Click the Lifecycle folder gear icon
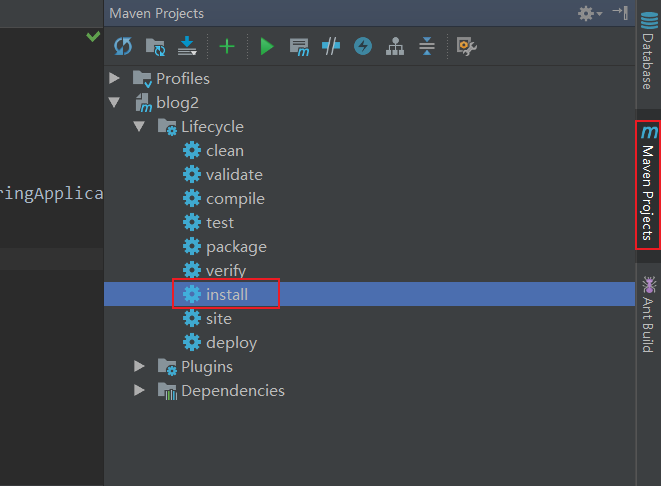 click(167, 126)
